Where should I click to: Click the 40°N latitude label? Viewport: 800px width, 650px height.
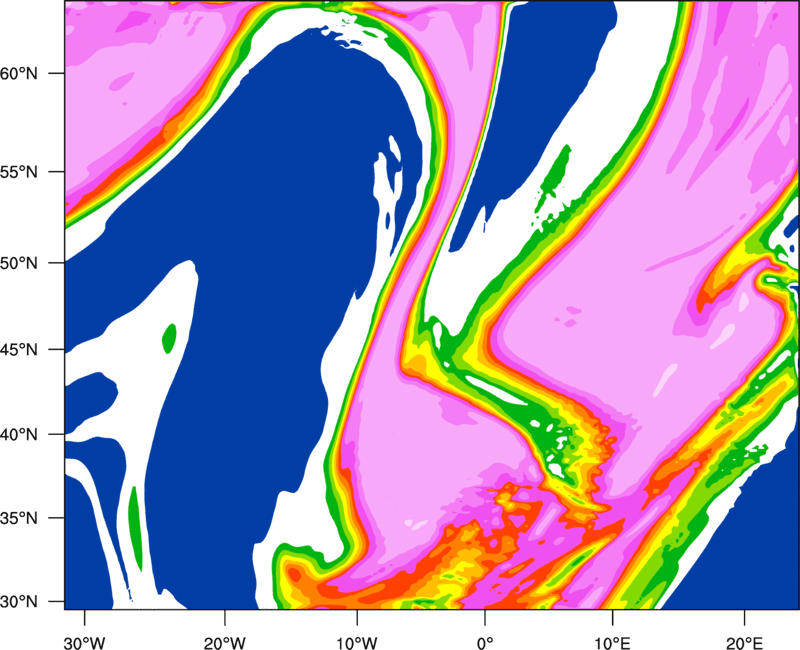click(x=19, y=435)
